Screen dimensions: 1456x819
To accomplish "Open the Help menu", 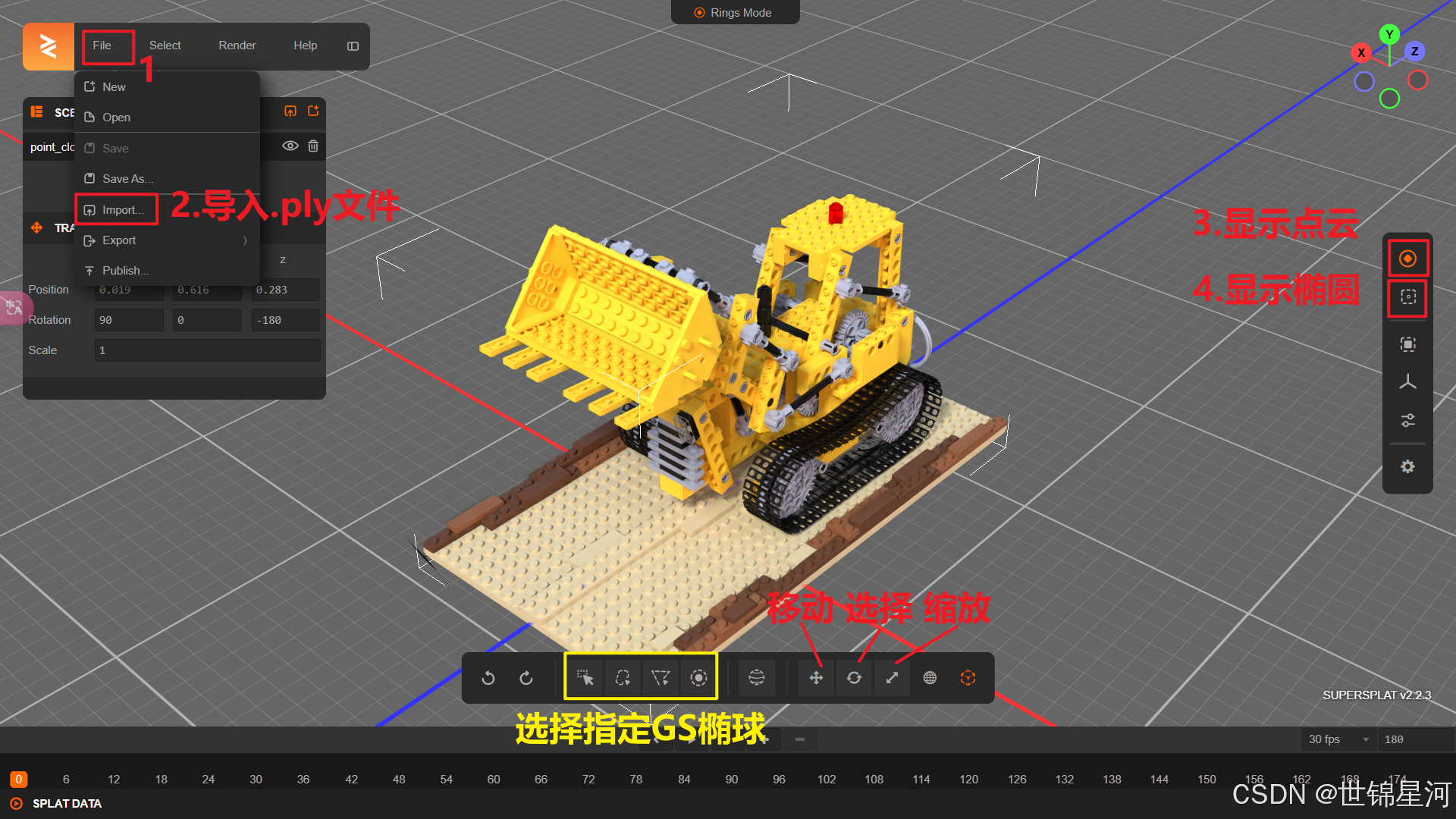I will (305, 45).
